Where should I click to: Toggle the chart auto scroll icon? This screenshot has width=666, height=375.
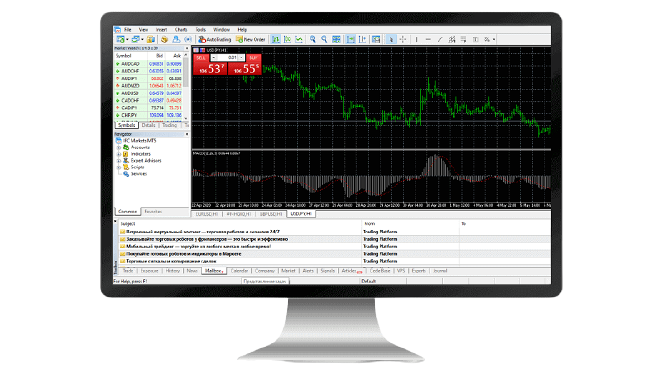(350, 39)
